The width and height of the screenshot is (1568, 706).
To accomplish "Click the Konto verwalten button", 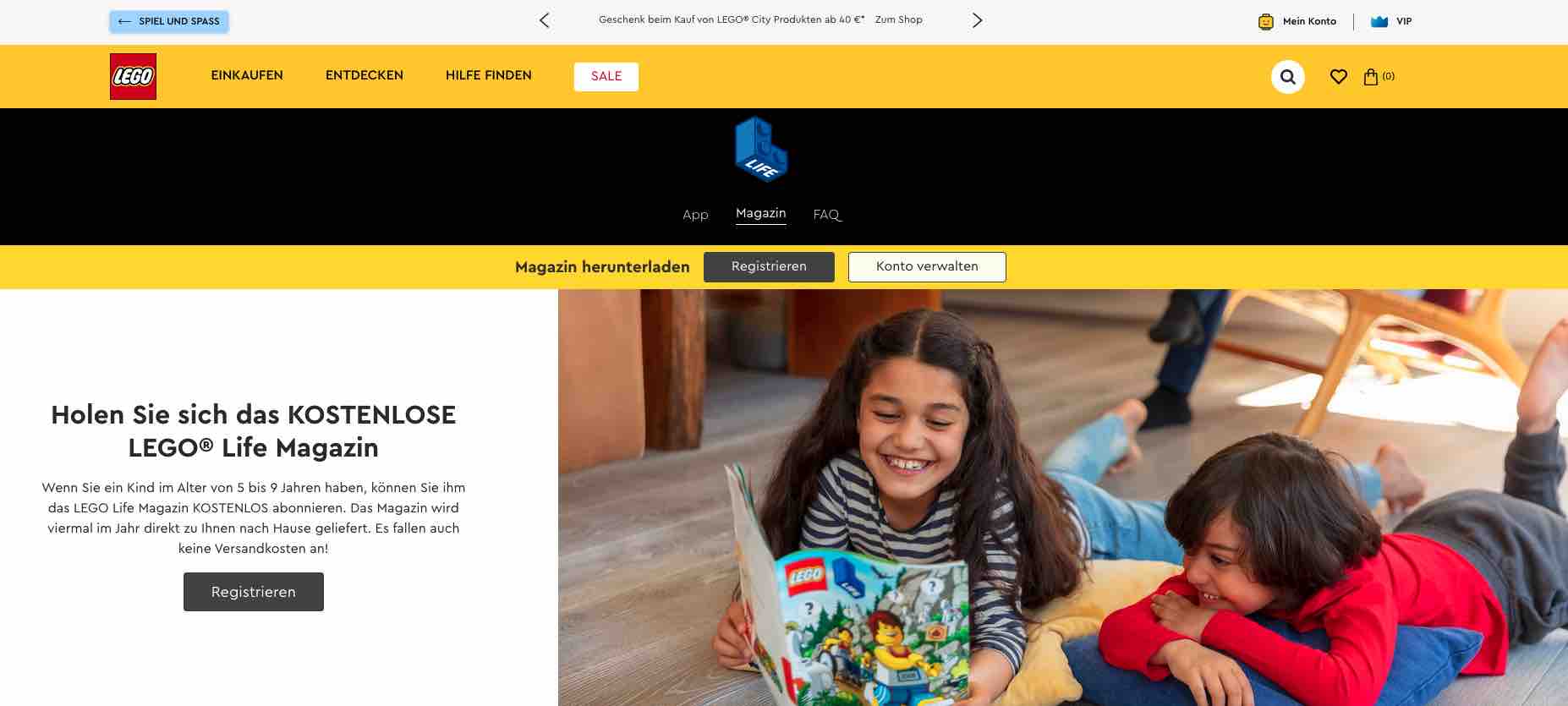I will 927,267.
